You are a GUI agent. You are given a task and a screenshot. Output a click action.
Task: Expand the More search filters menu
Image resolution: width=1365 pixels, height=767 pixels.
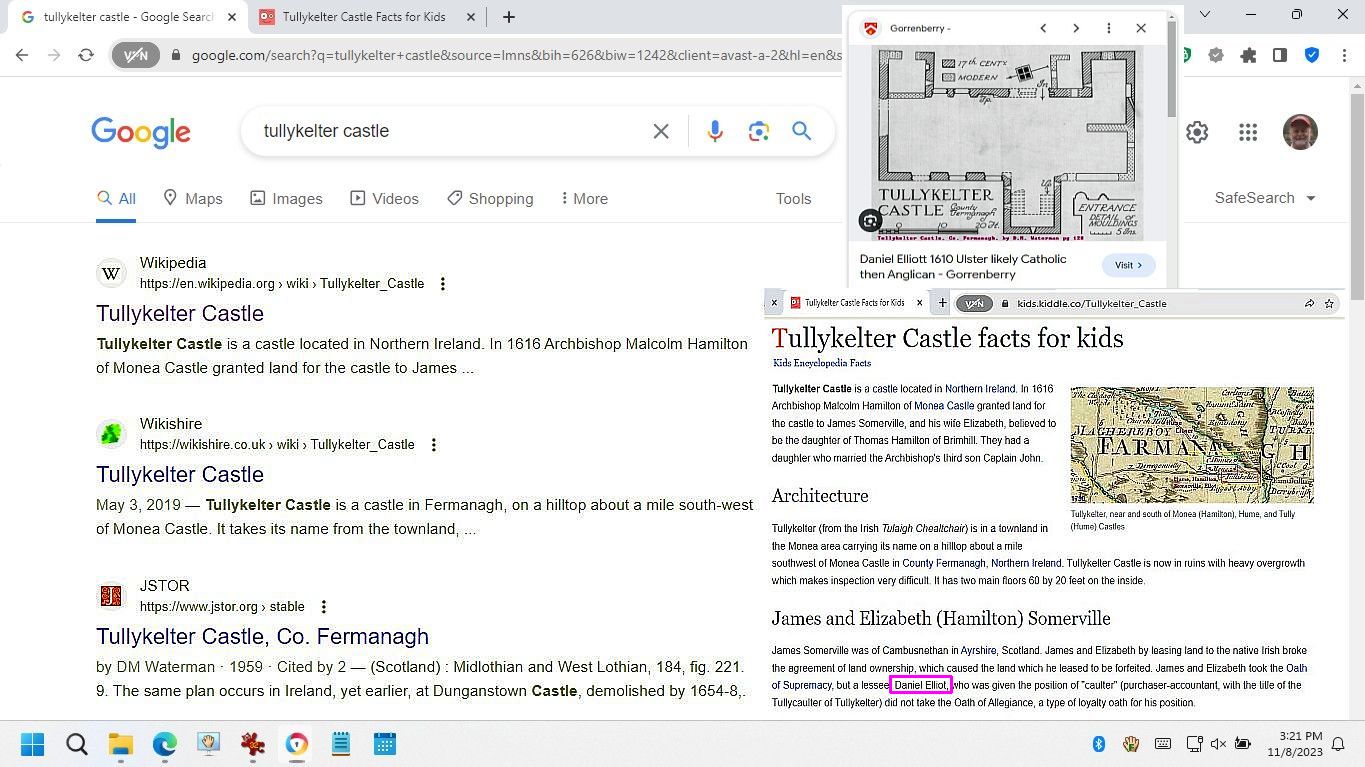click(584, 199)
